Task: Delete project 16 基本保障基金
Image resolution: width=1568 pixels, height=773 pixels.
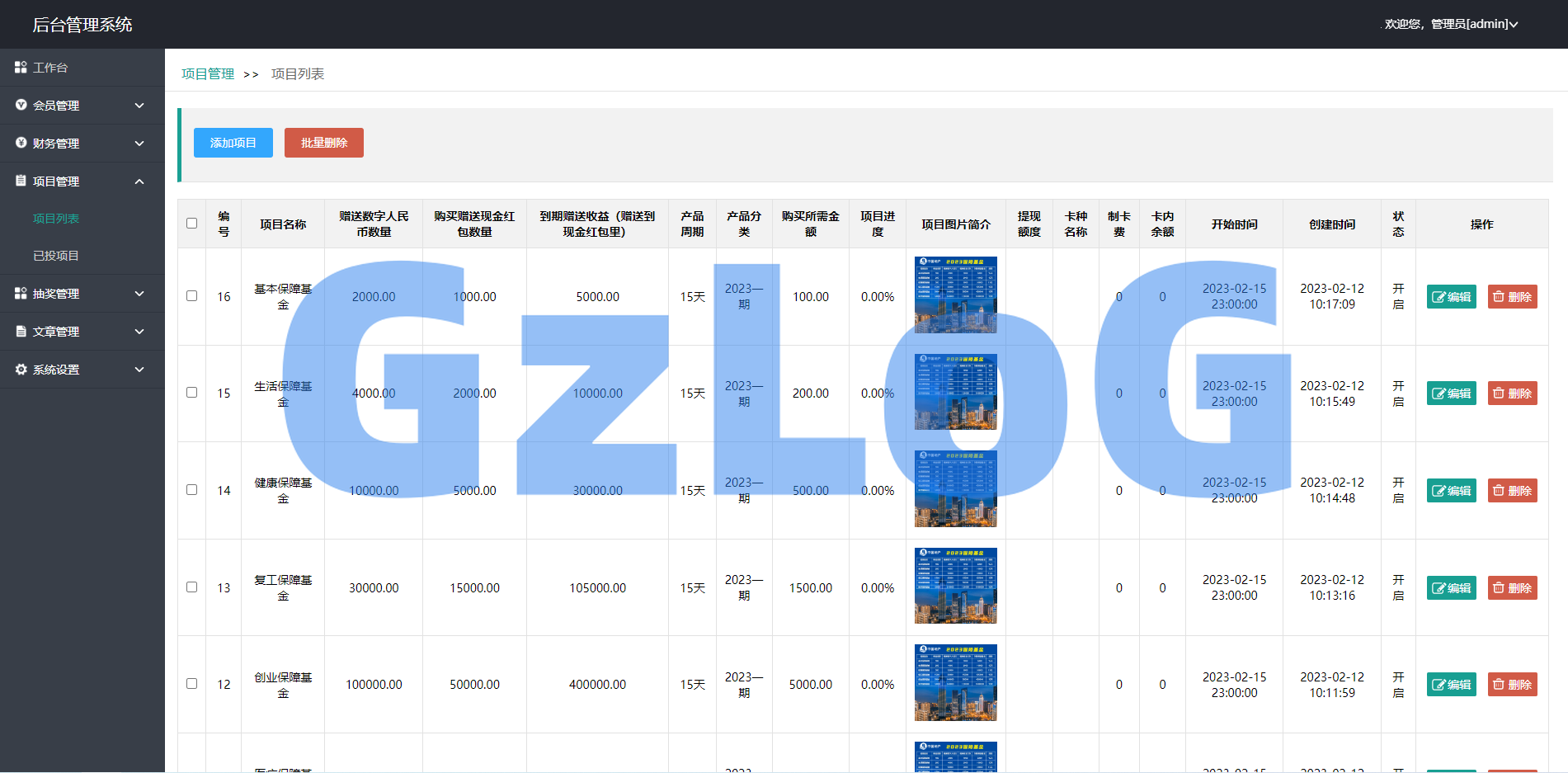Action: [x=1513, y=297]
